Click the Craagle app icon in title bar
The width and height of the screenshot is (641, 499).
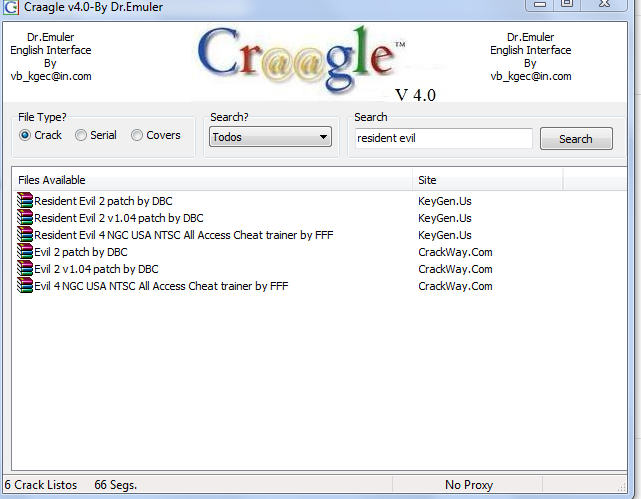point(11,7)
